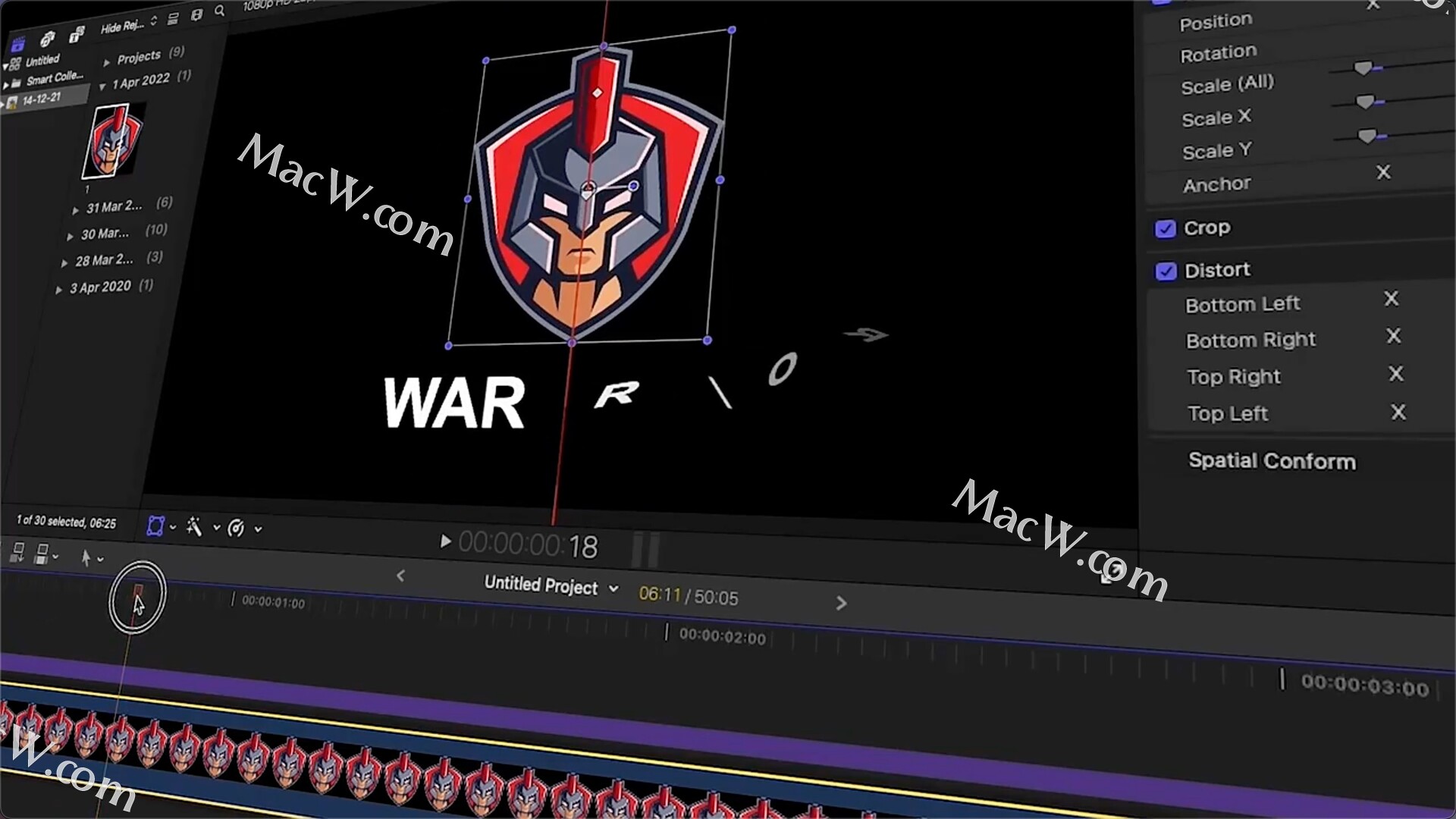Click the rotation handle beside center anchor
Screen dimensions: 1456x819
click(633, 185)
